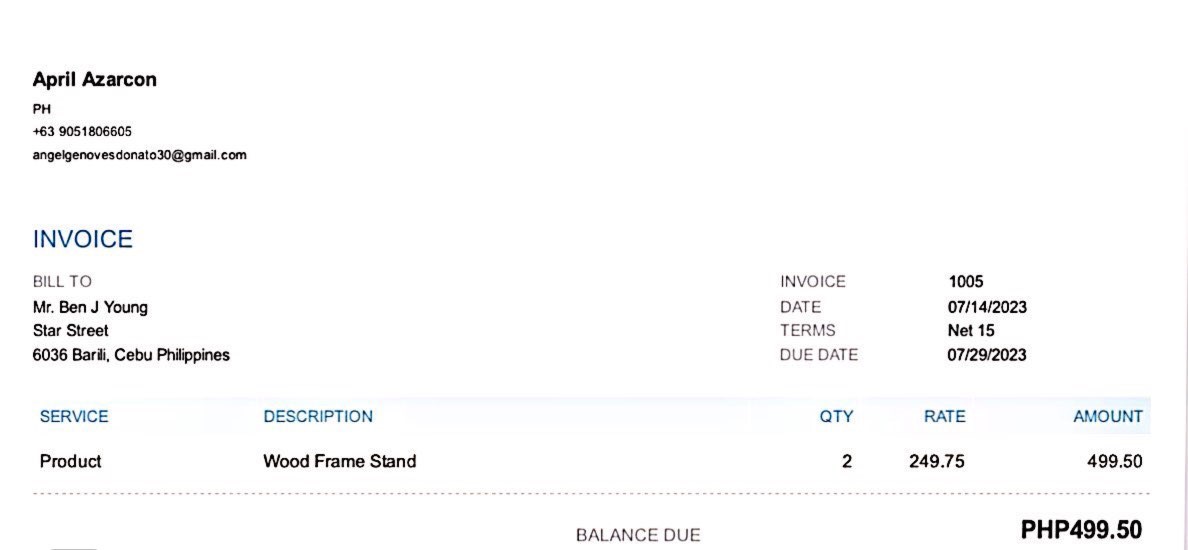Click the SERVICE column header
This screenshot has width=1188, height=550.
pos(74,417)
